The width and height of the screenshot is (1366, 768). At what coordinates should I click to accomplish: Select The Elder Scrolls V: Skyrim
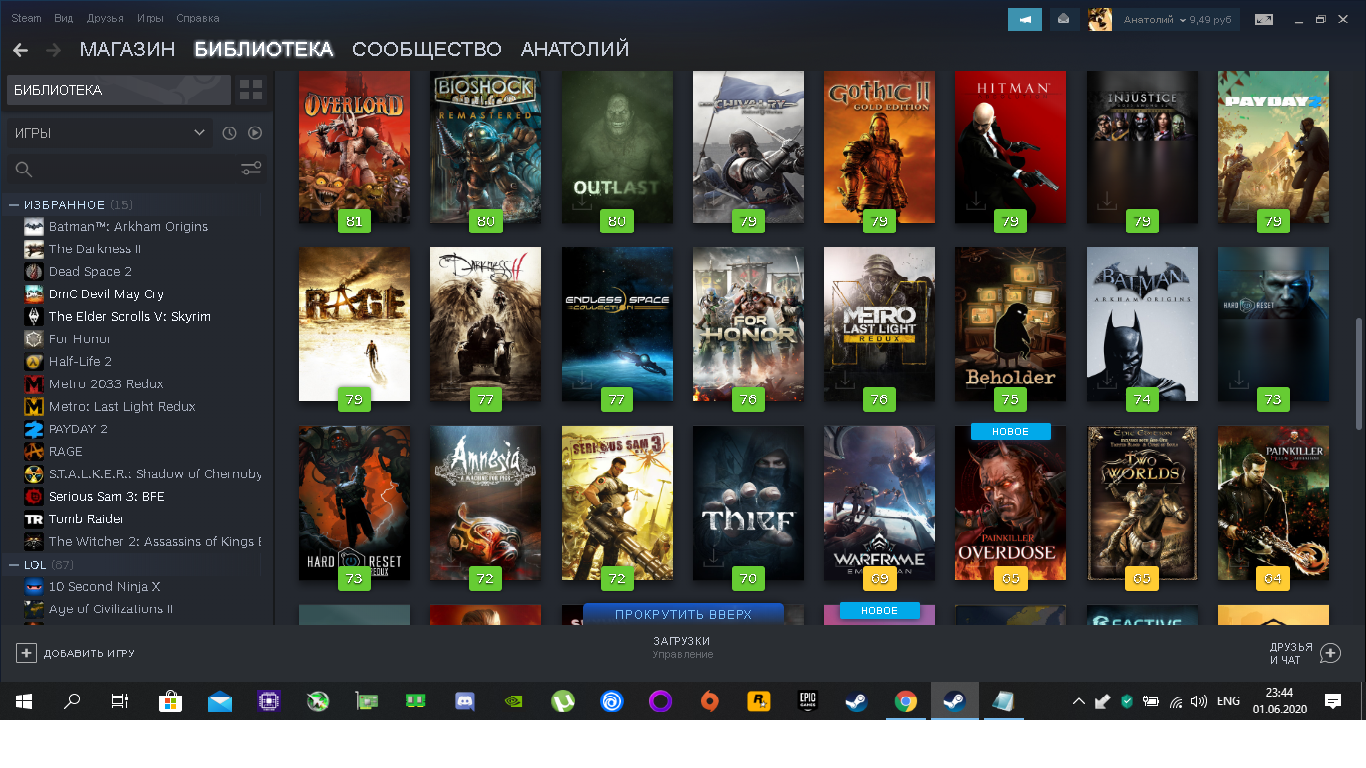pyautogui.click(x=130, y=317)
